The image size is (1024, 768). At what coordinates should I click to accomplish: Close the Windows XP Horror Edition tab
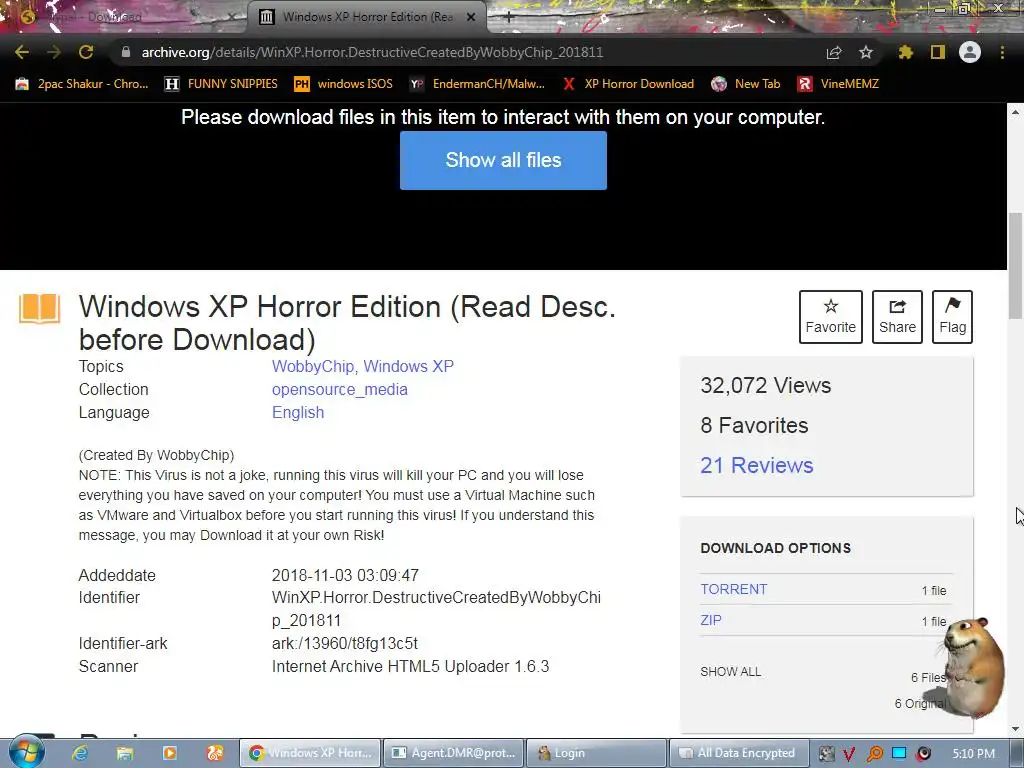pos(471,17)
